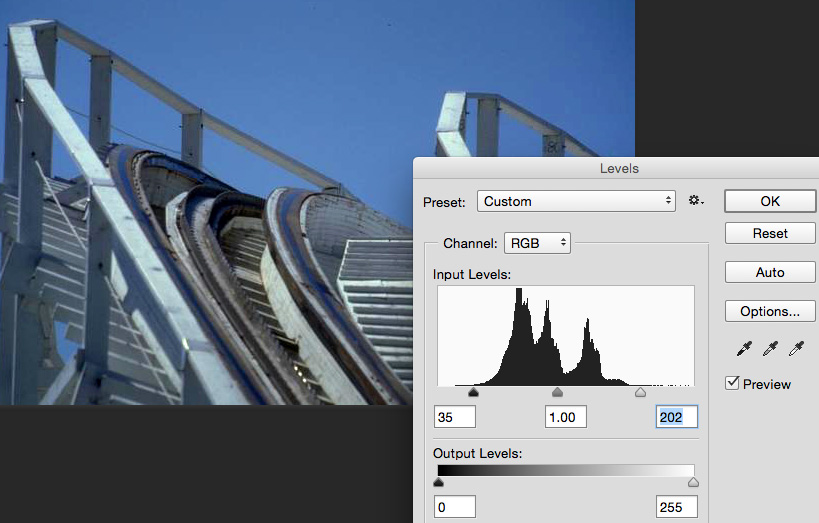The image size is (819, 523).
Task: Open the Channel dropdown showing RGB
Action: (x=537, y=243)
